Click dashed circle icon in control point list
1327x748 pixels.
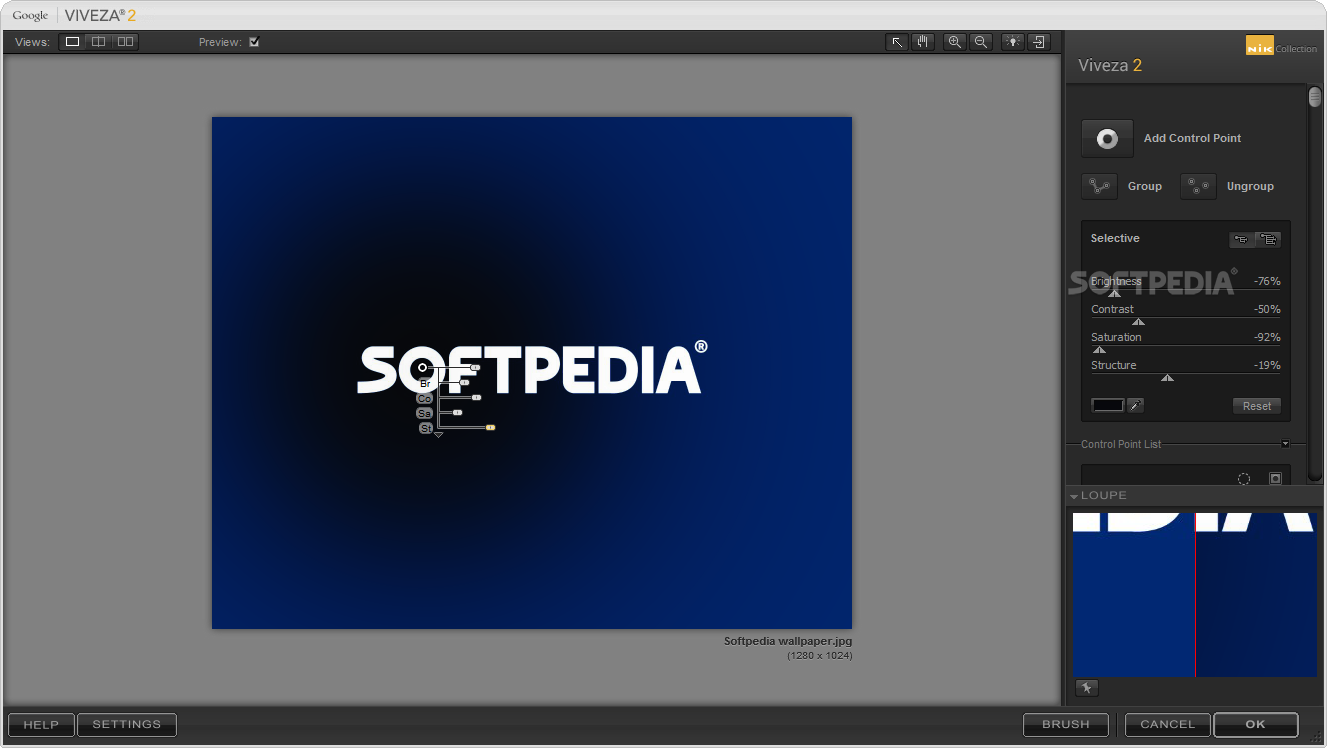[1244, 479]
